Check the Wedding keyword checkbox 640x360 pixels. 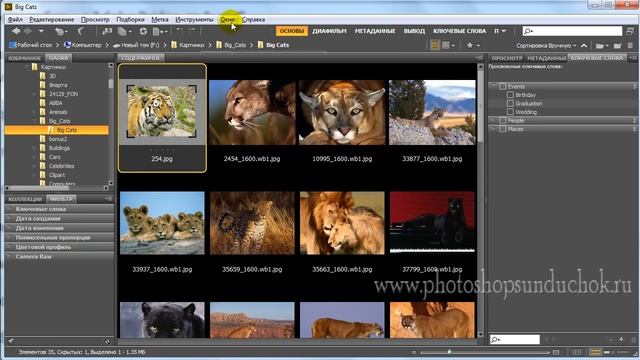point(510,112)
